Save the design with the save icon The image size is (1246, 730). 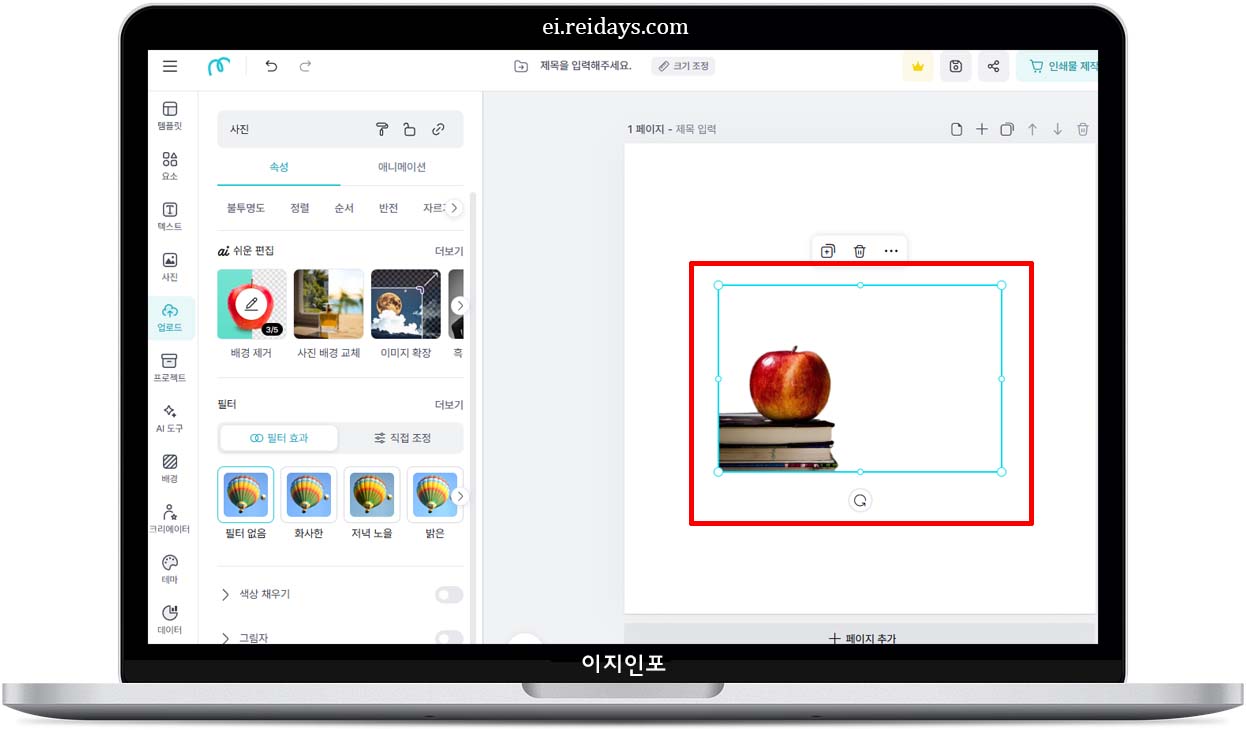[955, 66]
